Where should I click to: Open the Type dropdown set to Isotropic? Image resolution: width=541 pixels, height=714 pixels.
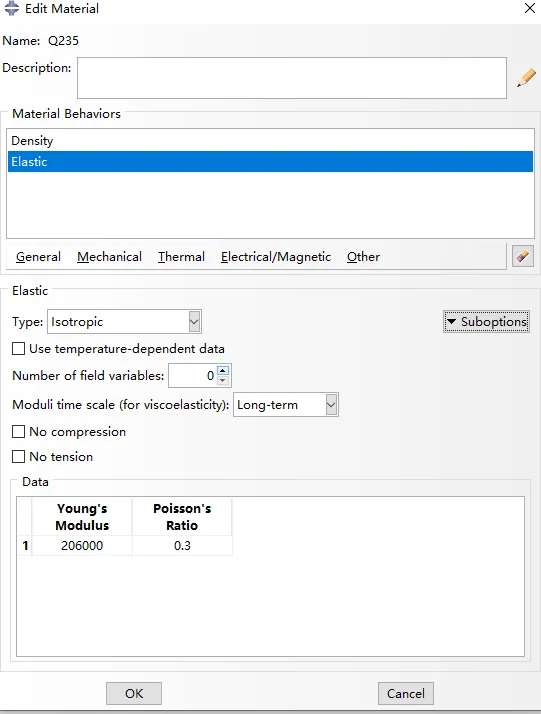click(x=124, y=322)
